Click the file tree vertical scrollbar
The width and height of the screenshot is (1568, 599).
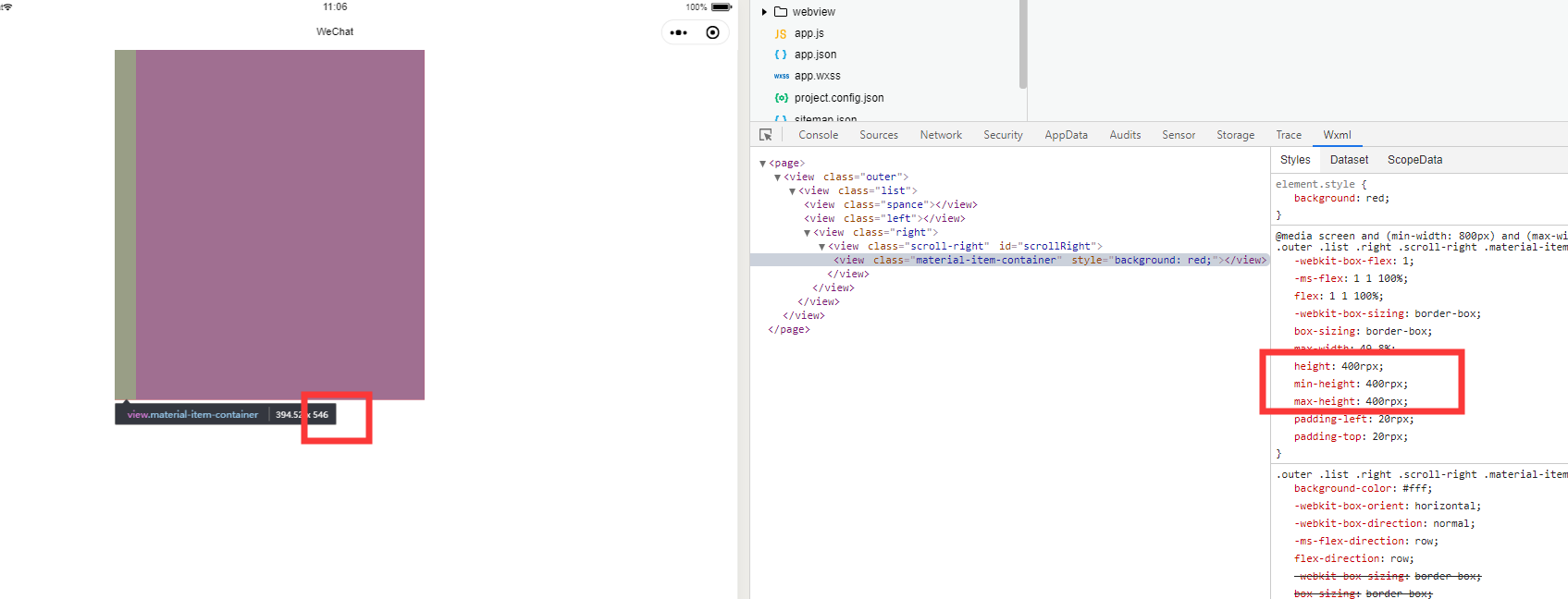1023,44
